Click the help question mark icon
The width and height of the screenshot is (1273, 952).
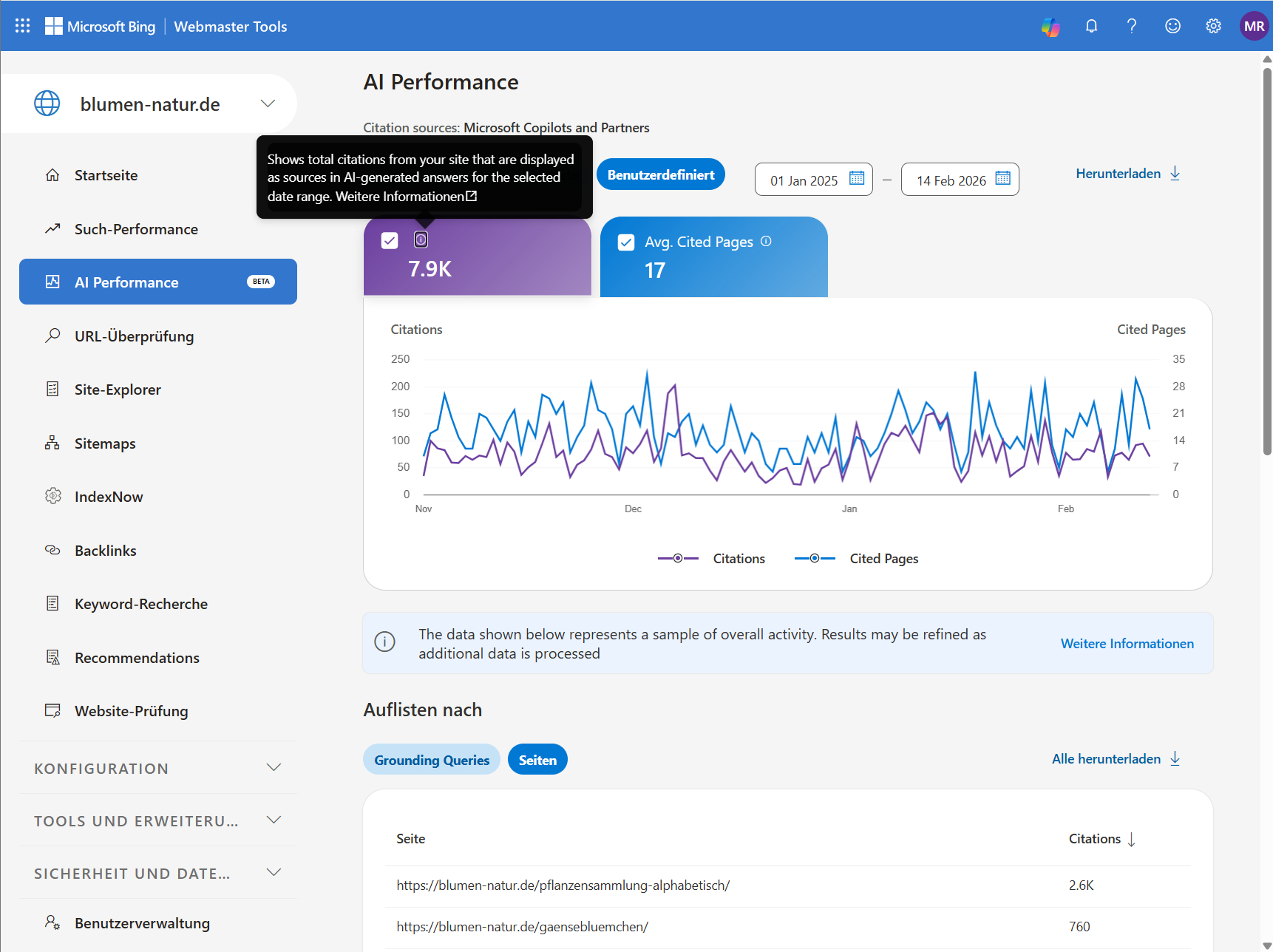tap(1132, 27)
